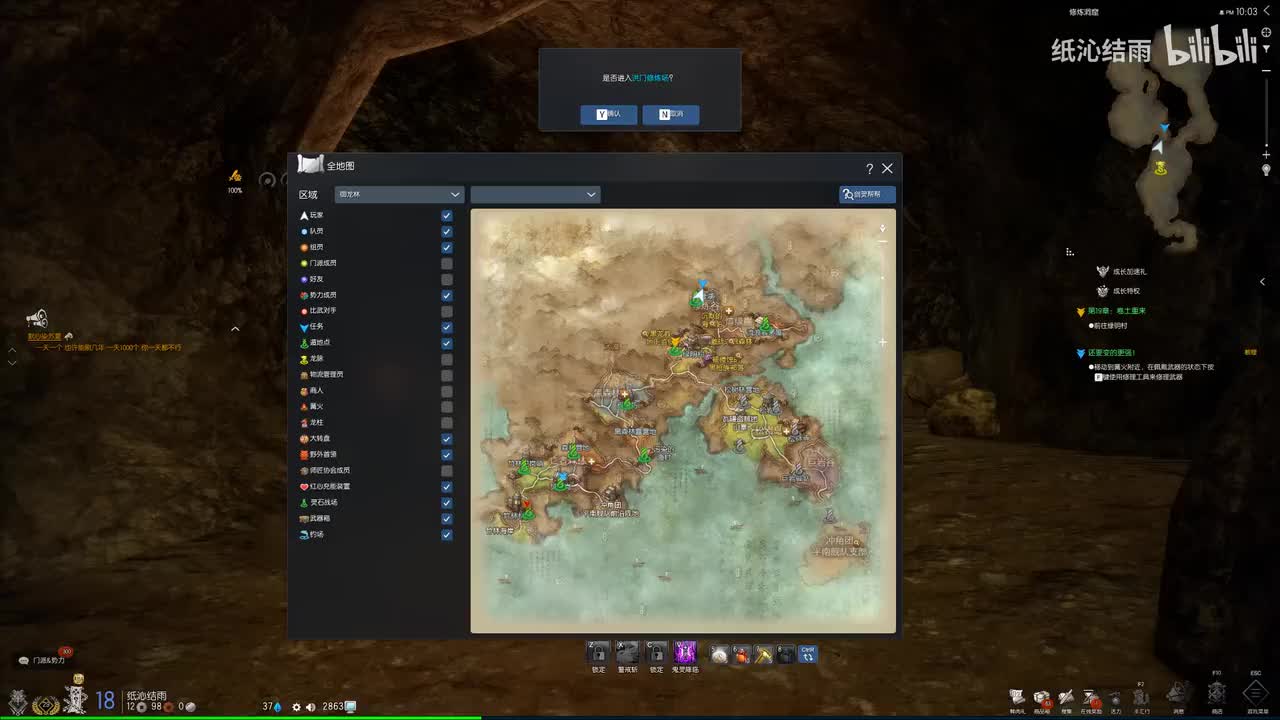Use the repair hammer quickbar item
1280x720 pixels.
[764, 655]
